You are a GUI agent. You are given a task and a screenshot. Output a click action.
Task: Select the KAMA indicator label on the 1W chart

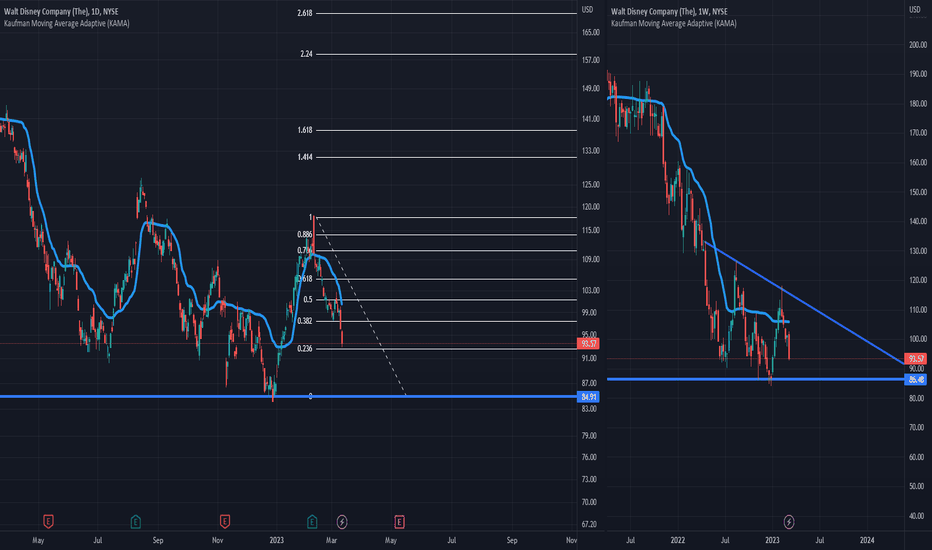(x=673, y=23)
